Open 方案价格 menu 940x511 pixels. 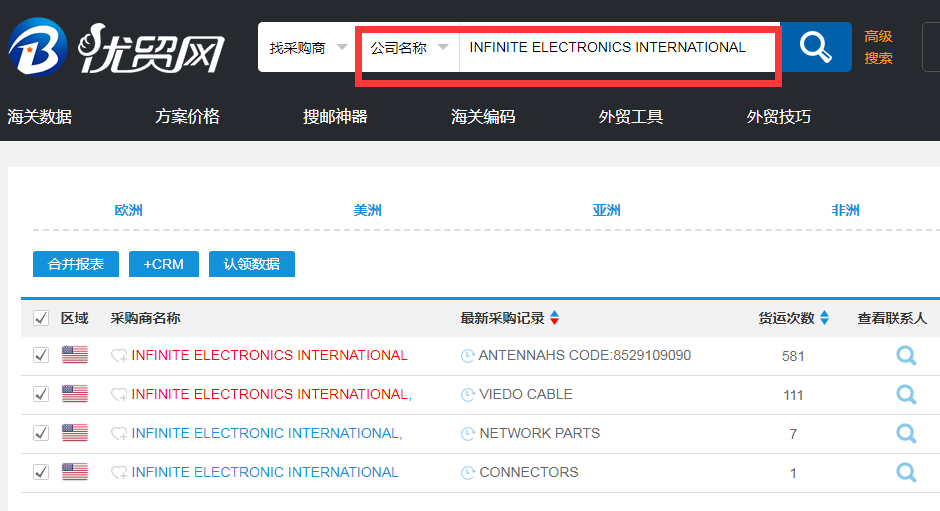tap(187, 116)
